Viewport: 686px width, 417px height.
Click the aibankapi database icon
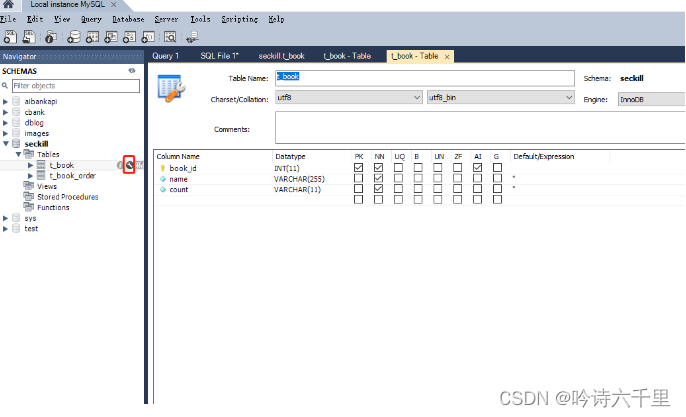click(16, 101)
